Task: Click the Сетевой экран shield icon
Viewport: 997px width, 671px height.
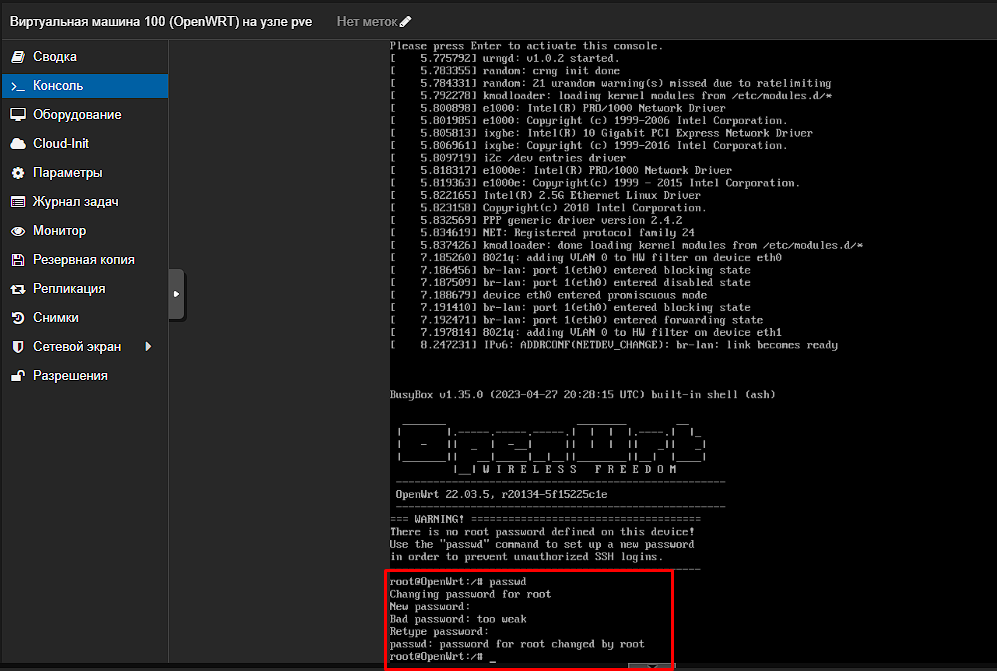Action: 18,347
